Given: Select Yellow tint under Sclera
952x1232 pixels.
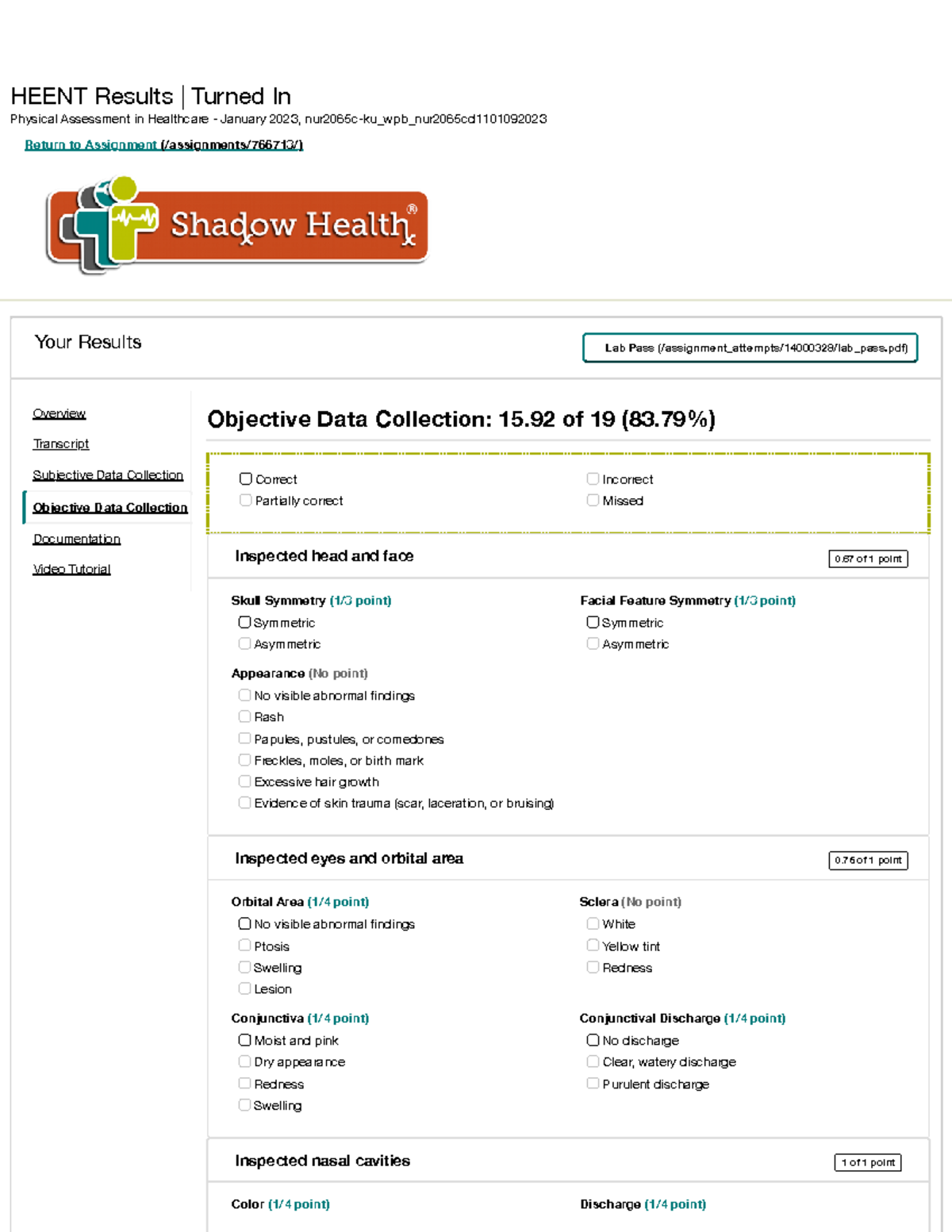Looking at the screenshot, I should click(592, 945).
